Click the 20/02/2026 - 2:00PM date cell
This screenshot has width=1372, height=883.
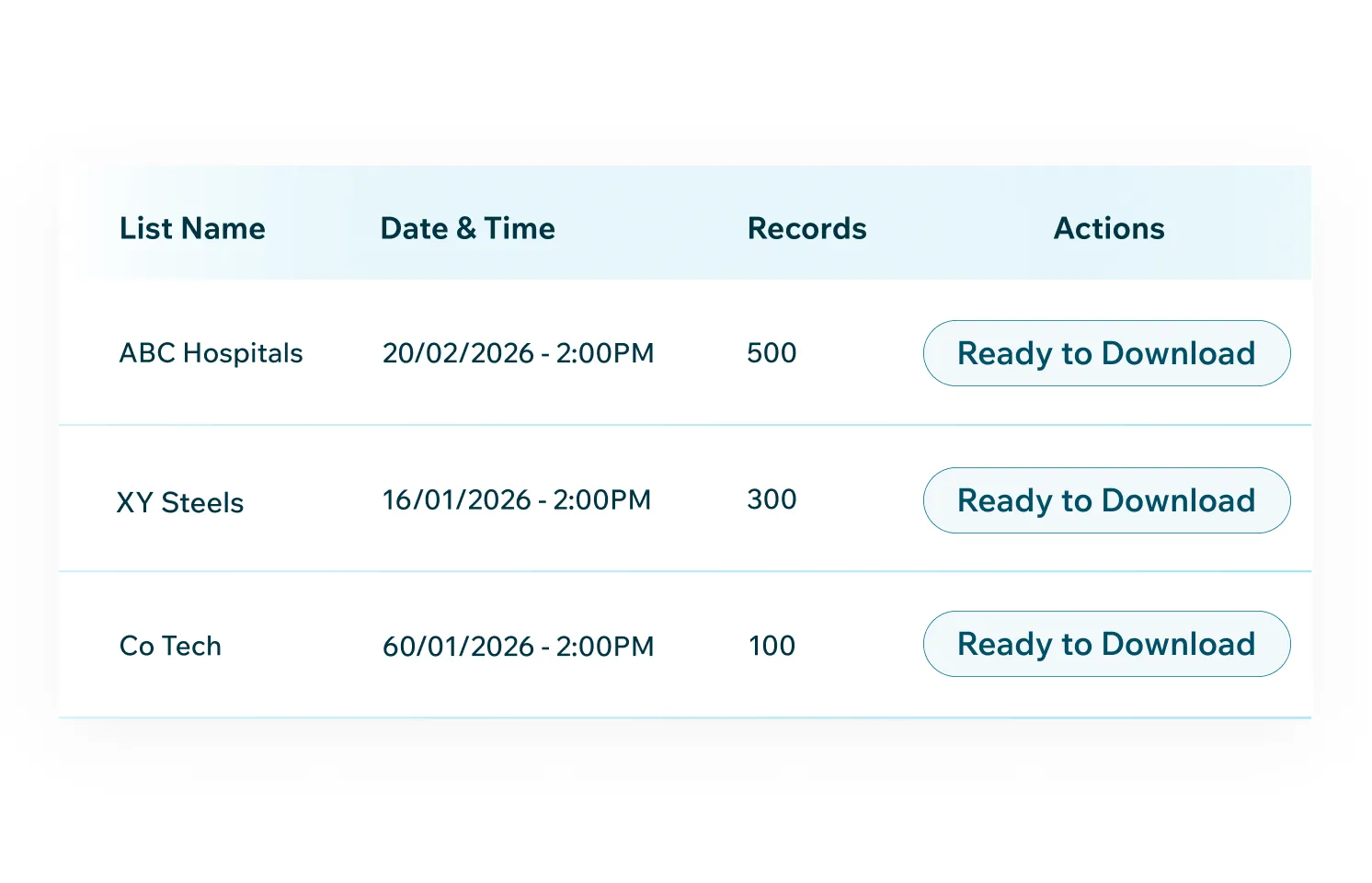coord(518,353)
